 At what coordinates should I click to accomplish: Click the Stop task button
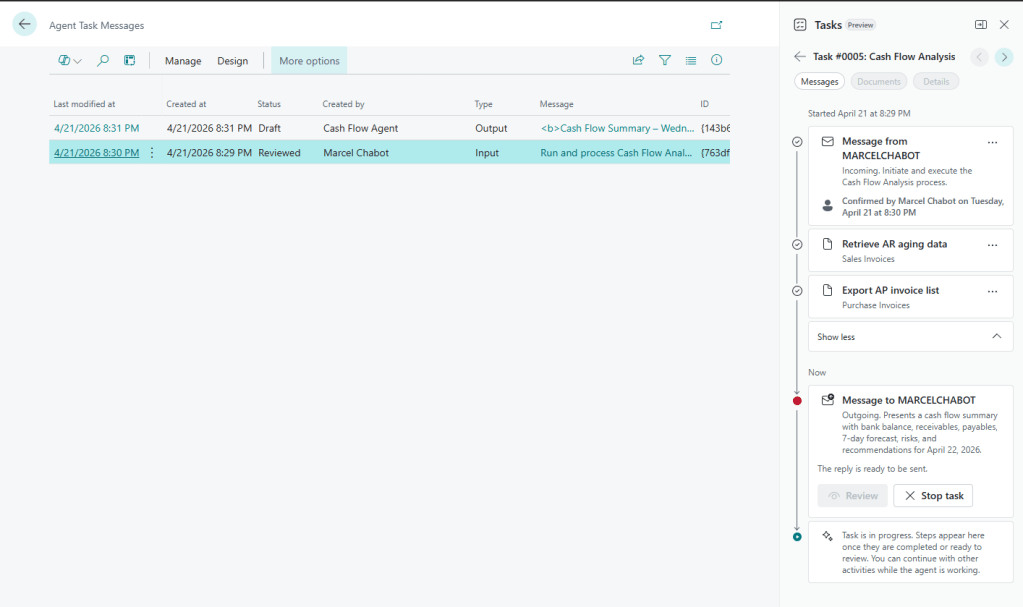tap(932, 496)
